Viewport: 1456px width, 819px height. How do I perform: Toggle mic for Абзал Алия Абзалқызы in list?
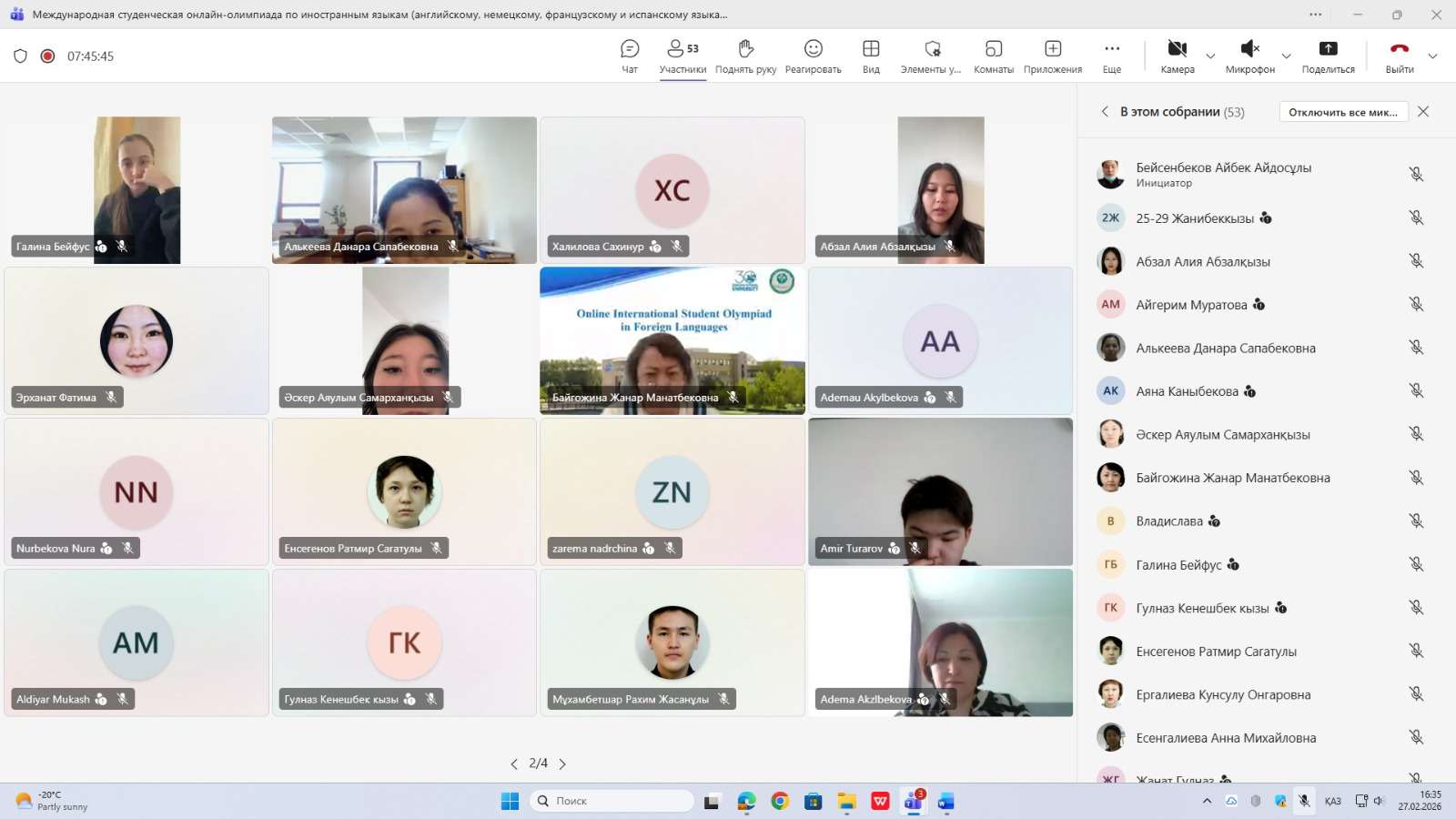(1416, 261)
